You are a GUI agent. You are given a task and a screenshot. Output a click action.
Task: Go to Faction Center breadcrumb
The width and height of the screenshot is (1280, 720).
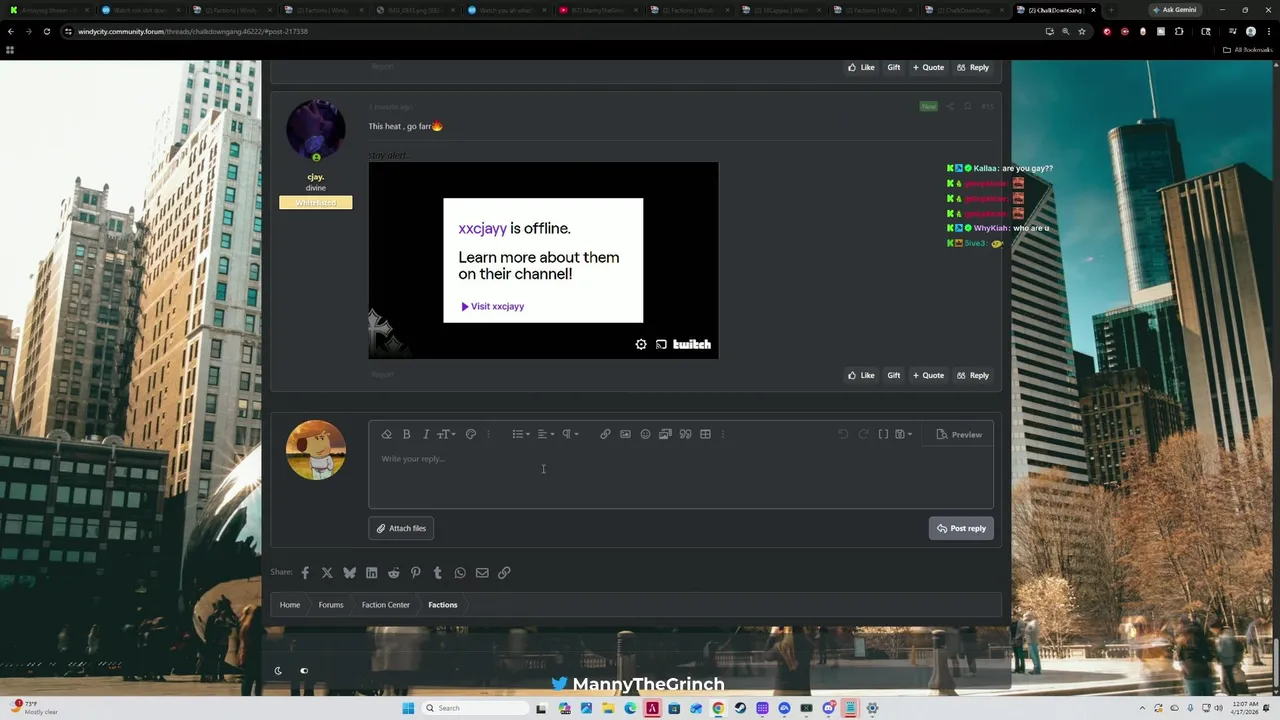(385, 605)
